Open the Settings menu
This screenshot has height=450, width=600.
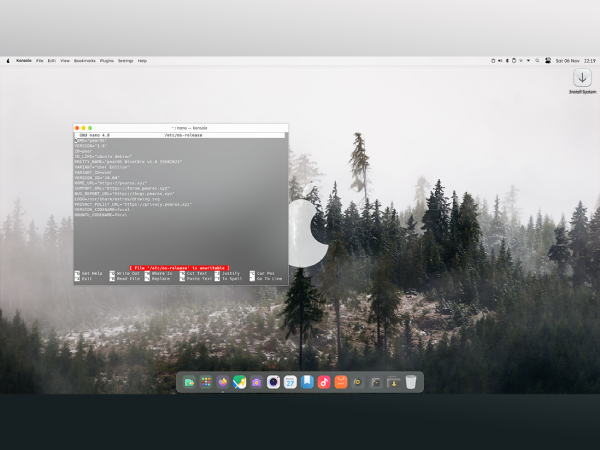point(126,61)
